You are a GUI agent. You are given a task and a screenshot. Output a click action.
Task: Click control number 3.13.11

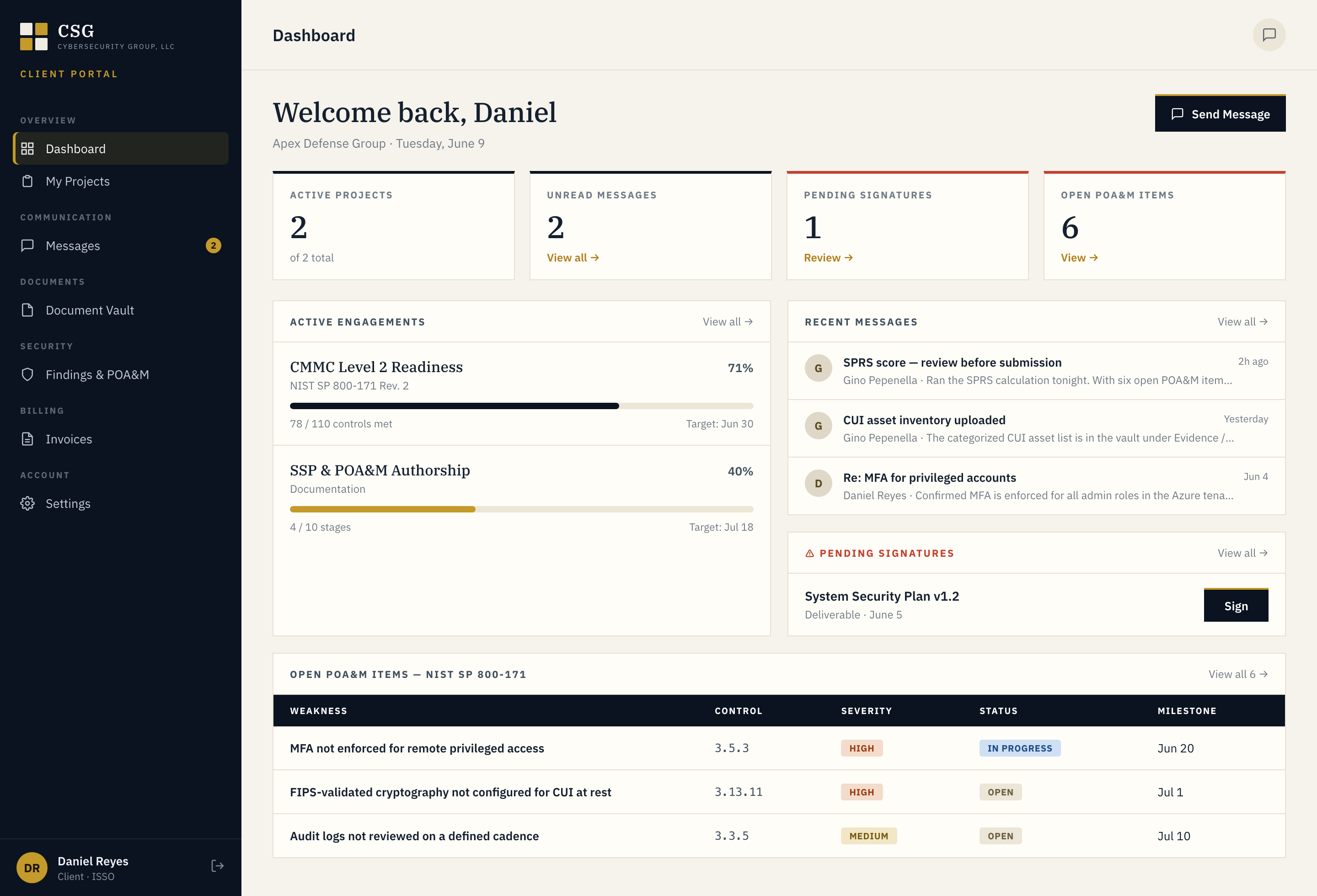click(739, 792)
